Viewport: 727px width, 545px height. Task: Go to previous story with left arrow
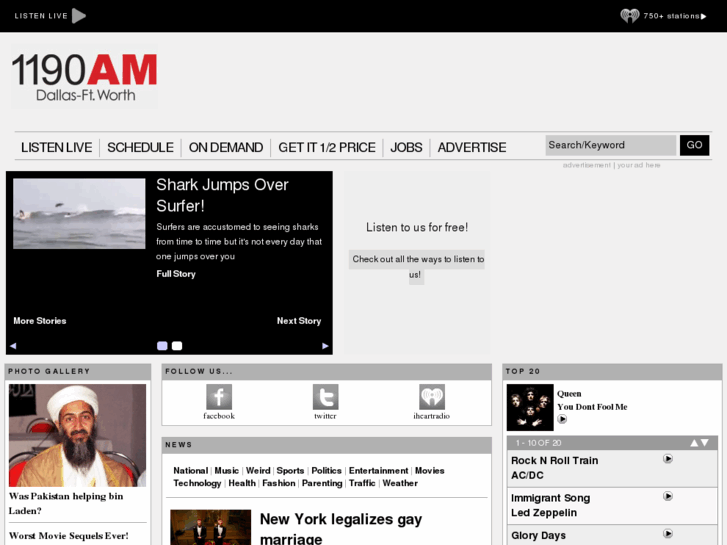pyautogui.click(x=13, y=346)
